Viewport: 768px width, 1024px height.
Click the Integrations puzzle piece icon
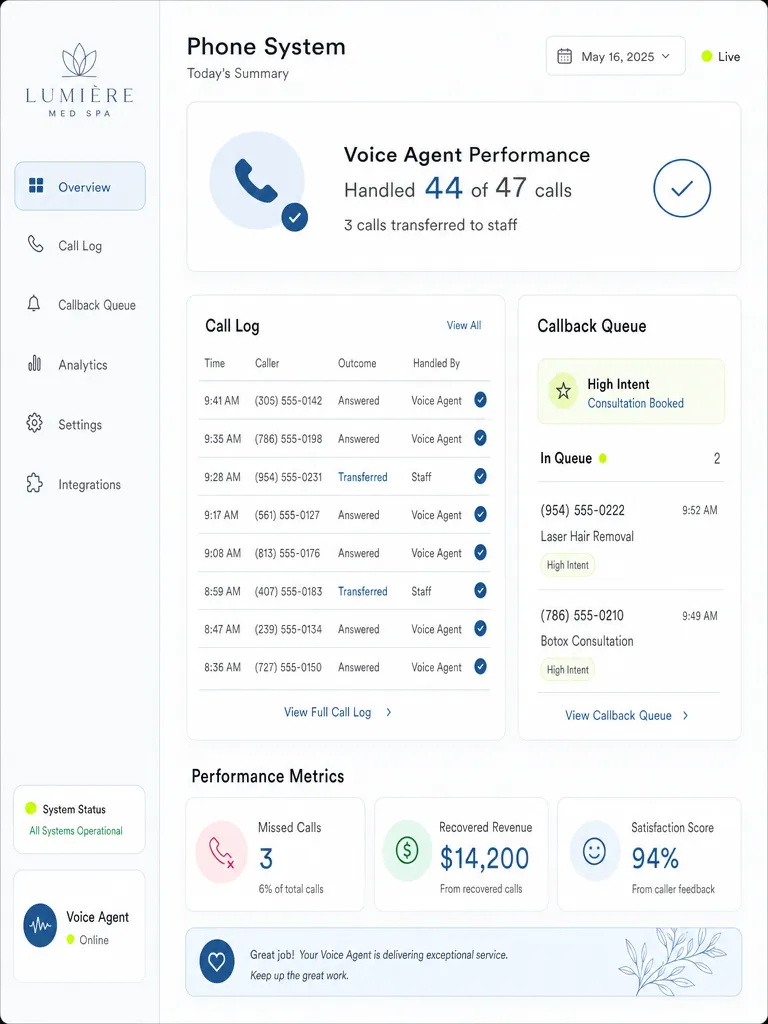coord(34,483)
